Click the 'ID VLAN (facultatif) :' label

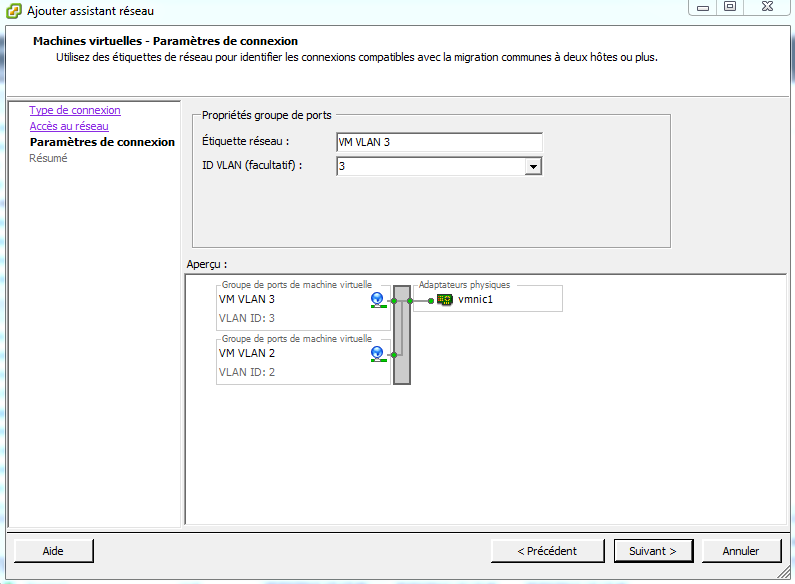click(x=252, y=165)
